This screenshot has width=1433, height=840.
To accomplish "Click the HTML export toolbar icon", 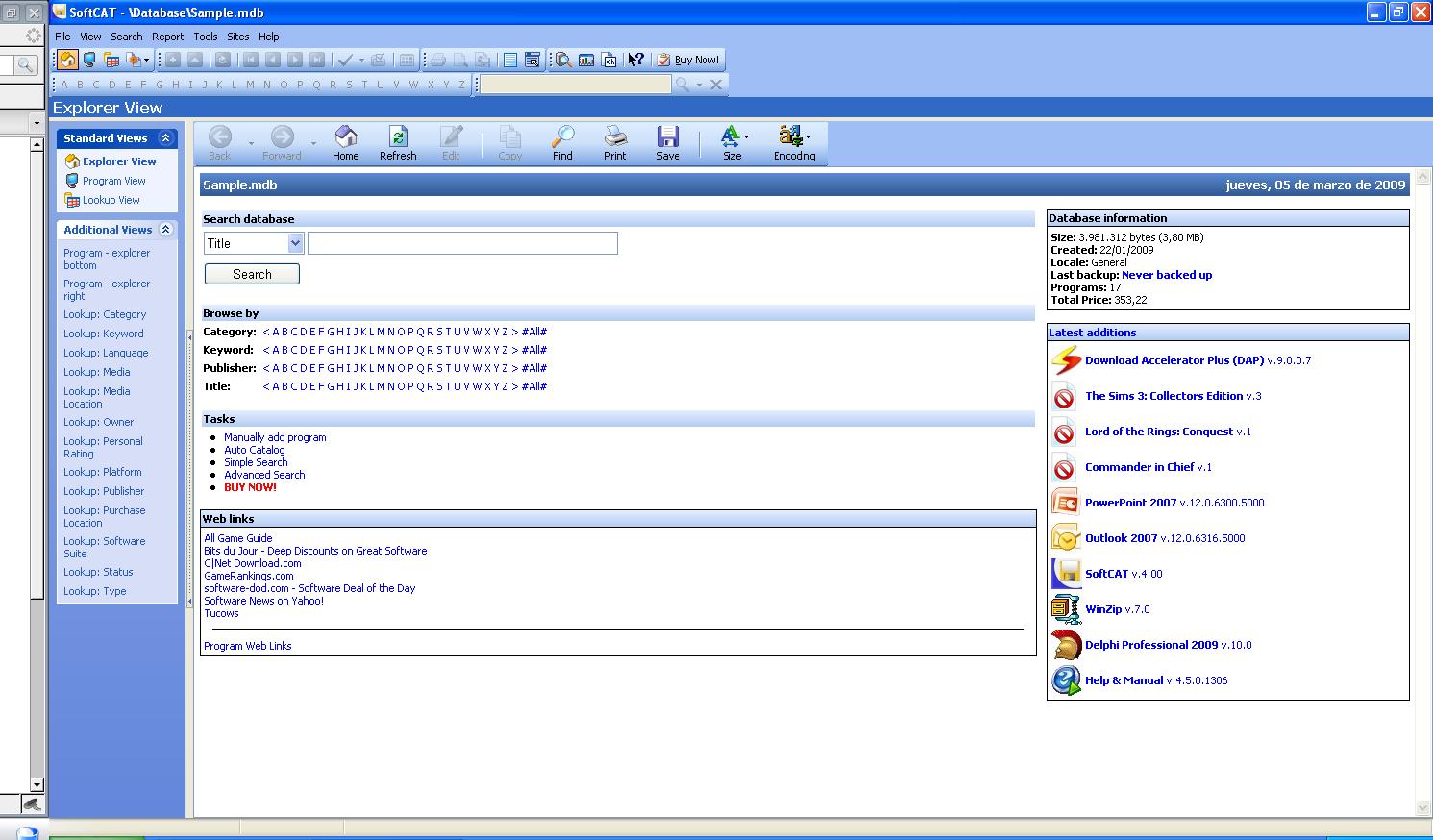I will (x=608, y=60).
